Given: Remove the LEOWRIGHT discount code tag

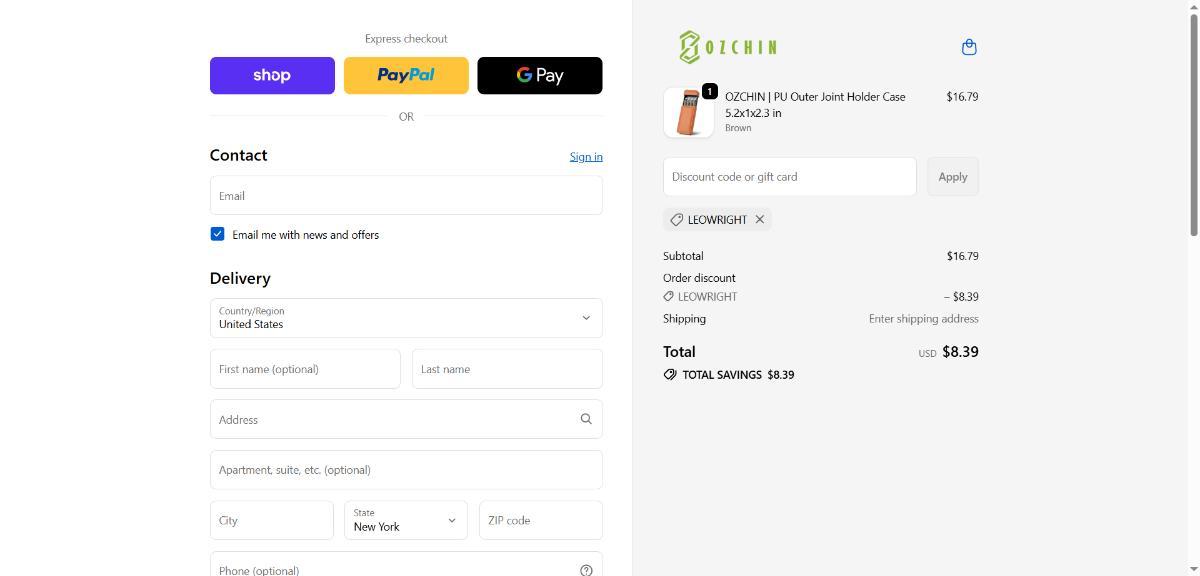Looking at the screenshot, I should tap(760, 220).
